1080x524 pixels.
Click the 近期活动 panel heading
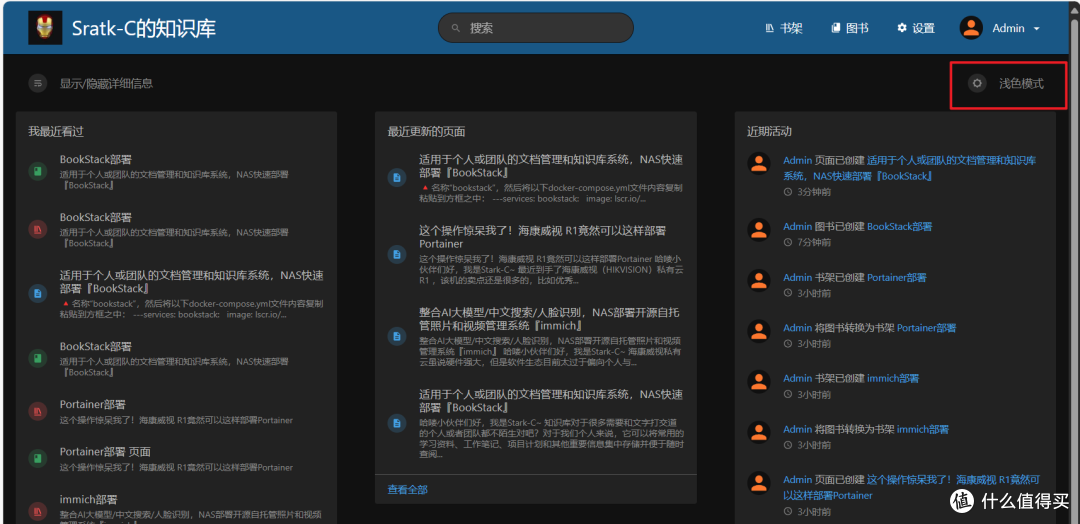(x=769, y=131)
